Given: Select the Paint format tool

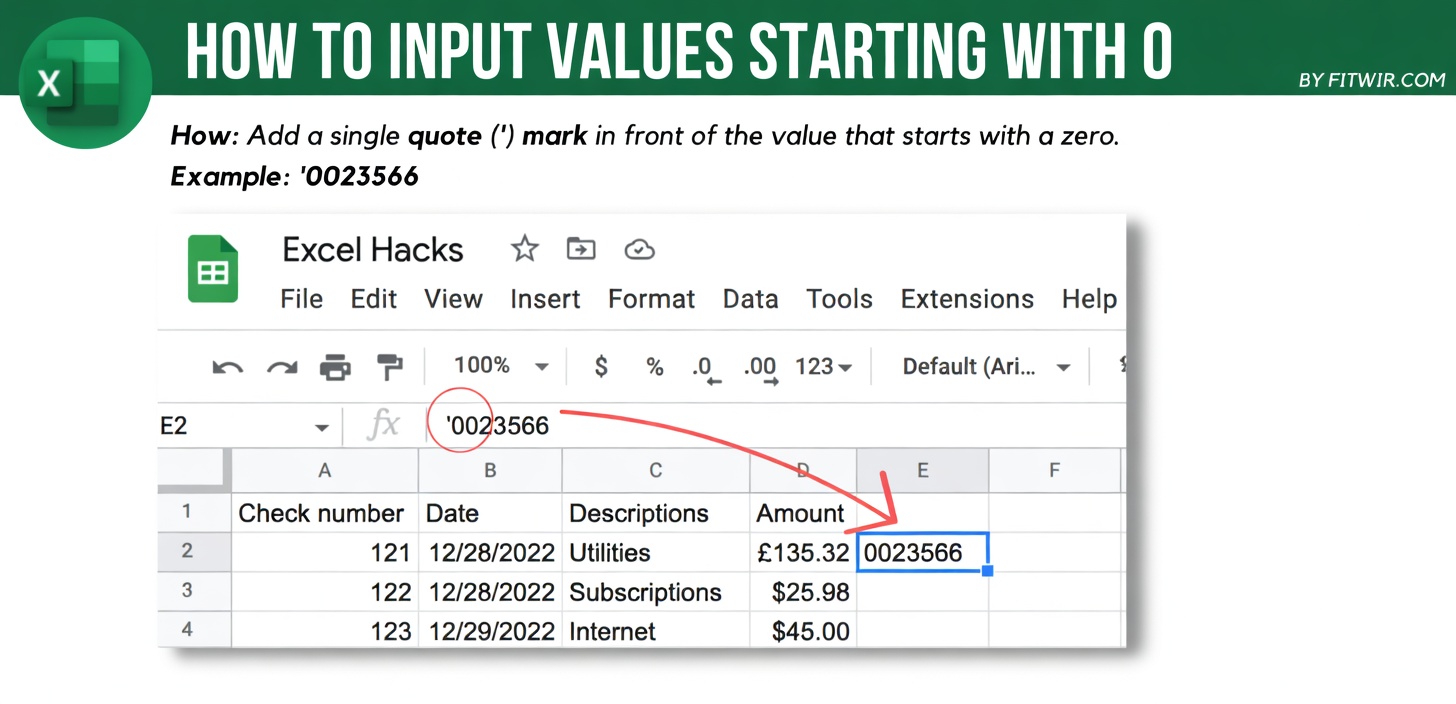Looking at the screenshot, I should 390,367.
